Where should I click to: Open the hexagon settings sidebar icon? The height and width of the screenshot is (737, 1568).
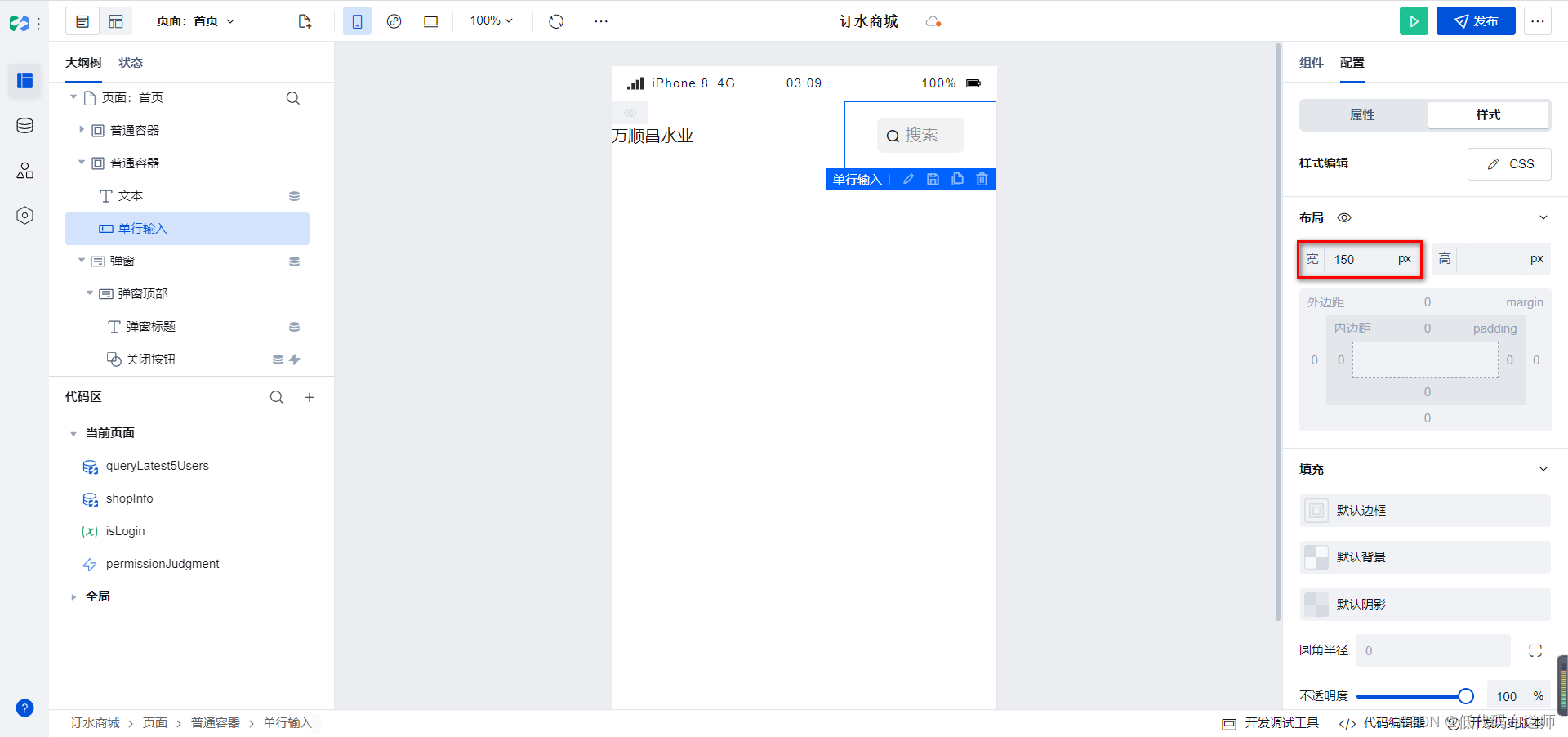click(x=25, y=215)
